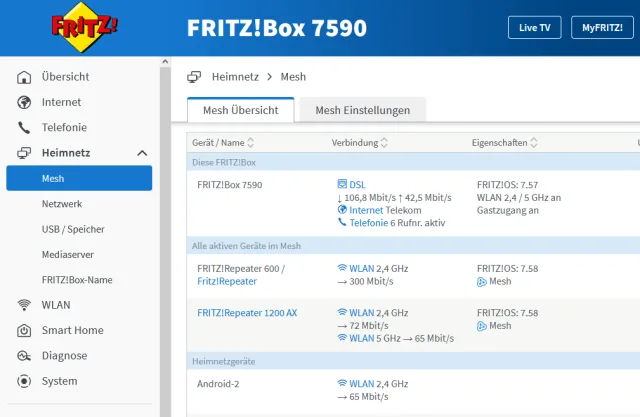This screenshot has height=417, width=640.
Task: Click the DSL connection icon
Action: pyautogui.click(x=342, y=184)
